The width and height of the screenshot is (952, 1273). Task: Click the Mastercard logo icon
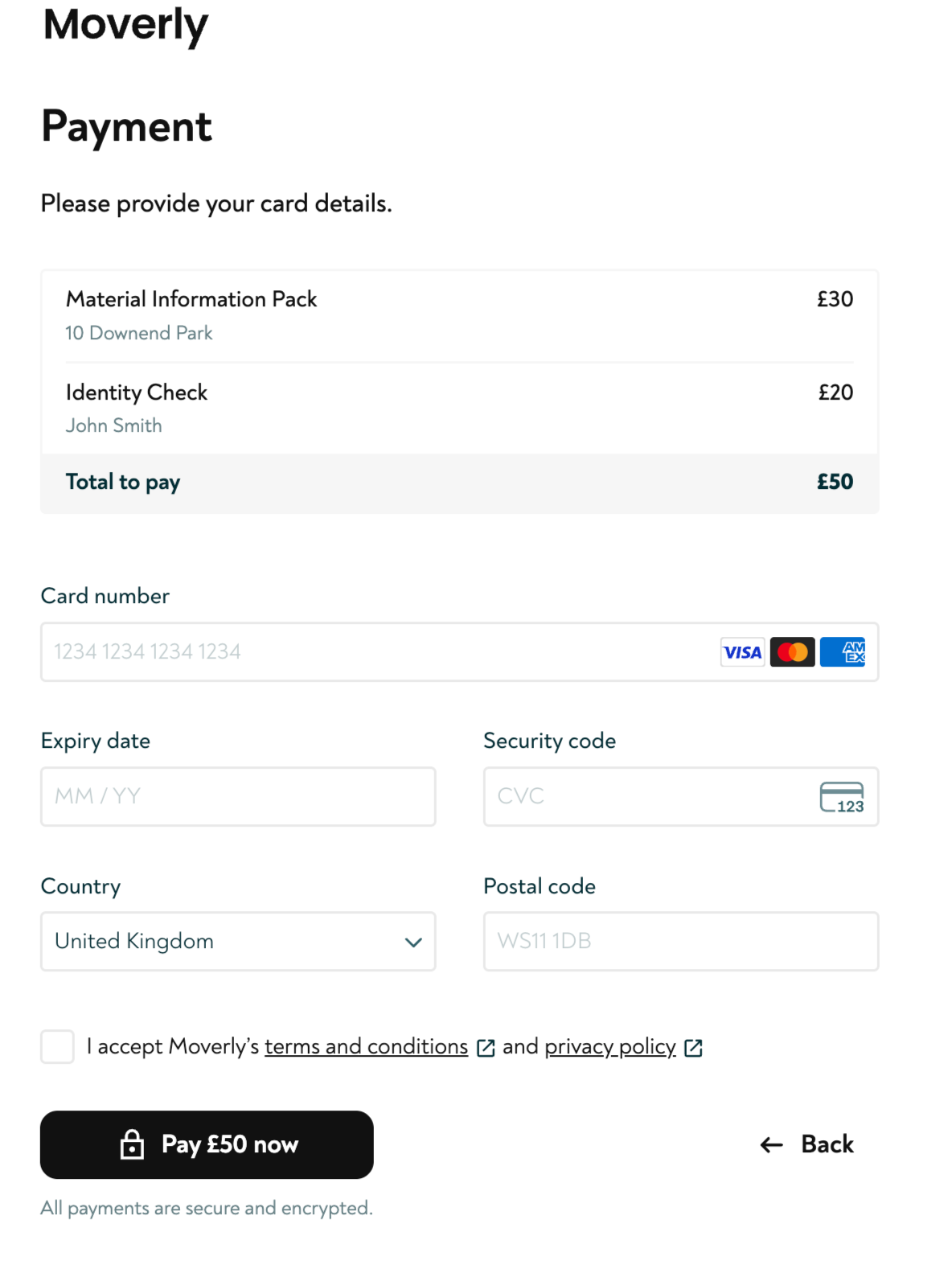[x=792, y=652]
